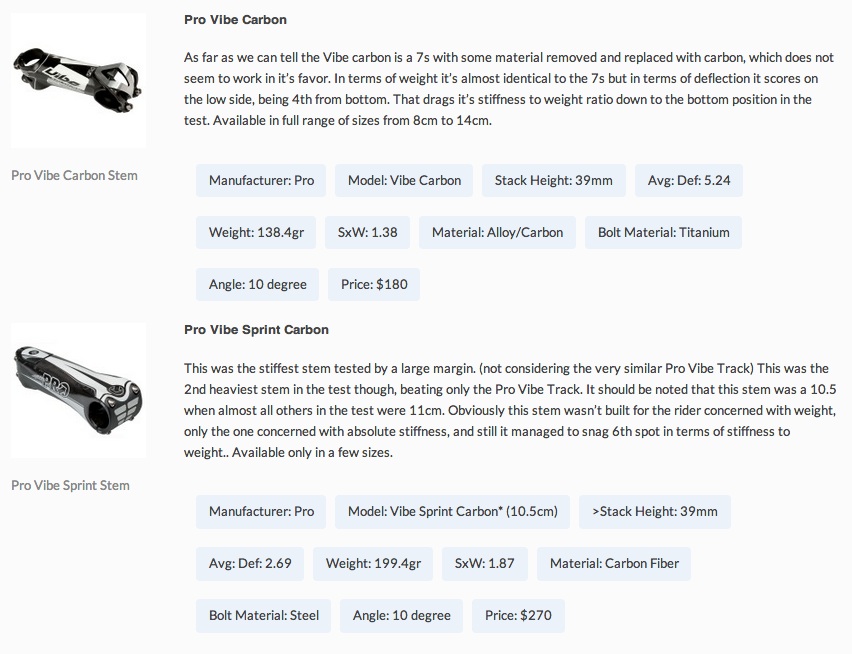Select the SxW: 1.87 tag
Viewport: 852px width, 654px height.
coord(484,563)
